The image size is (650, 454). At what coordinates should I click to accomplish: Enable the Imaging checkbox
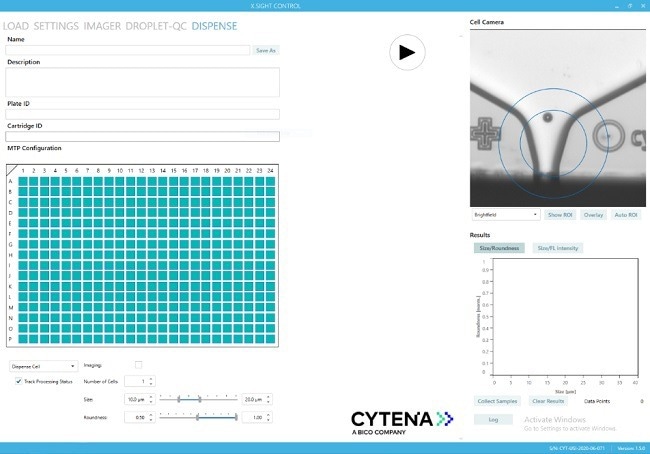pyautogui.click(x=138, y=365)
